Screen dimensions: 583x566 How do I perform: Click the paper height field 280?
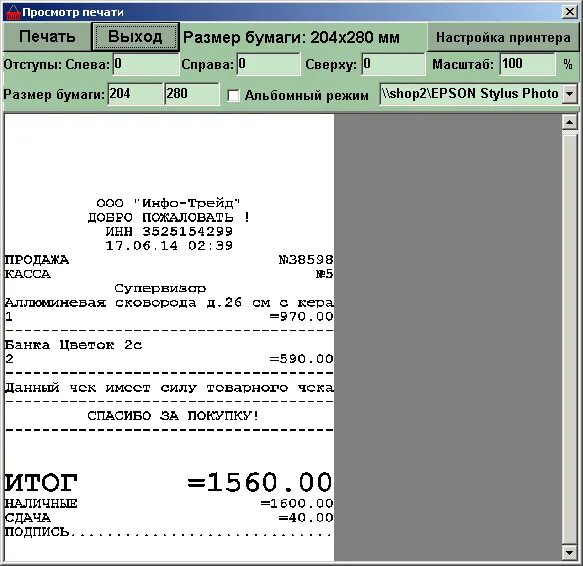pos(192,94)
